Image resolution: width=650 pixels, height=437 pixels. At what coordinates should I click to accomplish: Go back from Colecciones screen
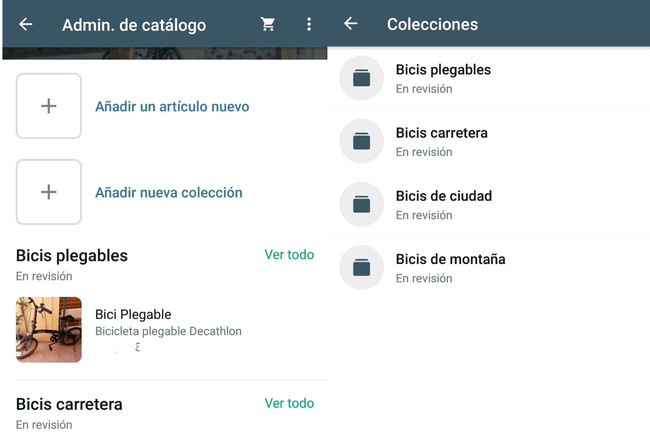pyautogui.click(x=350, y=24)
